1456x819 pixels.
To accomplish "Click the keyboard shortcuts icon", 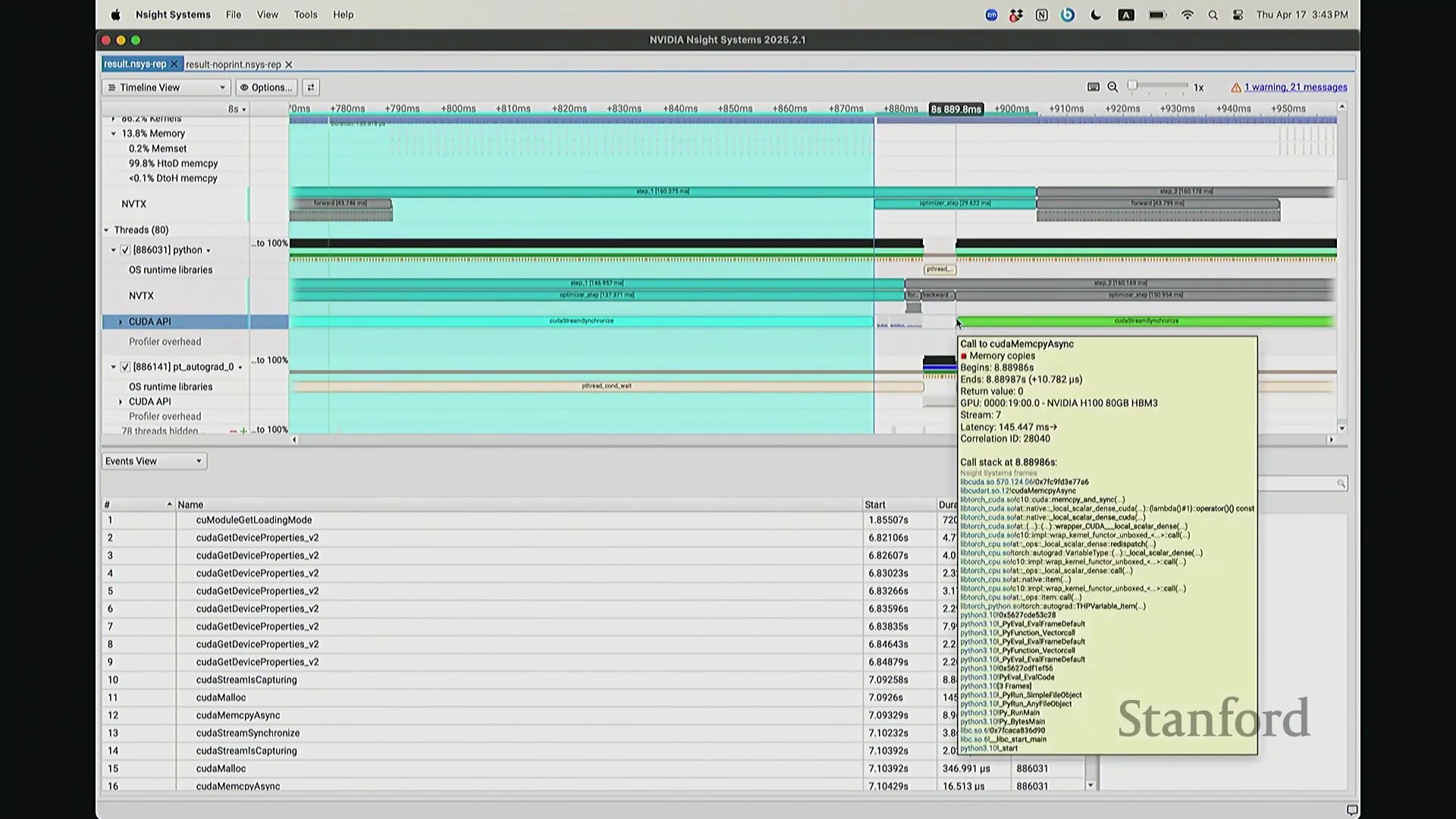I will tap(1093, 87).
